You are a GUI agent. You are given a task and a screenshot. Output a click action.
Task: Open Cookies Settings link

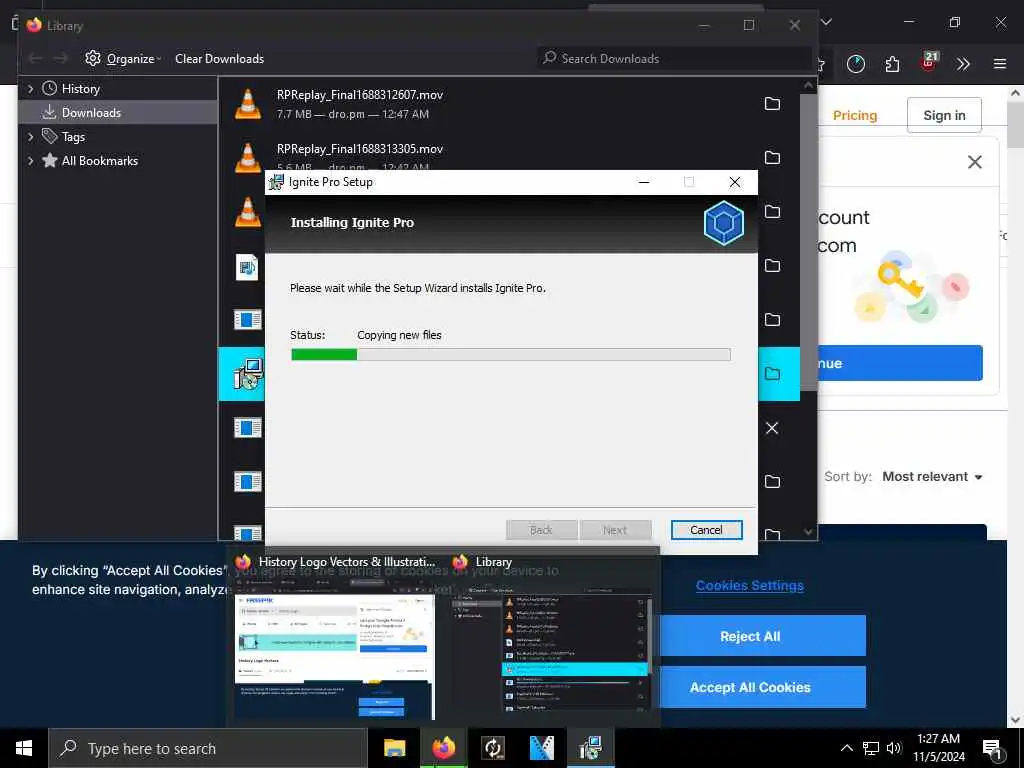click(x=750, y=586)
